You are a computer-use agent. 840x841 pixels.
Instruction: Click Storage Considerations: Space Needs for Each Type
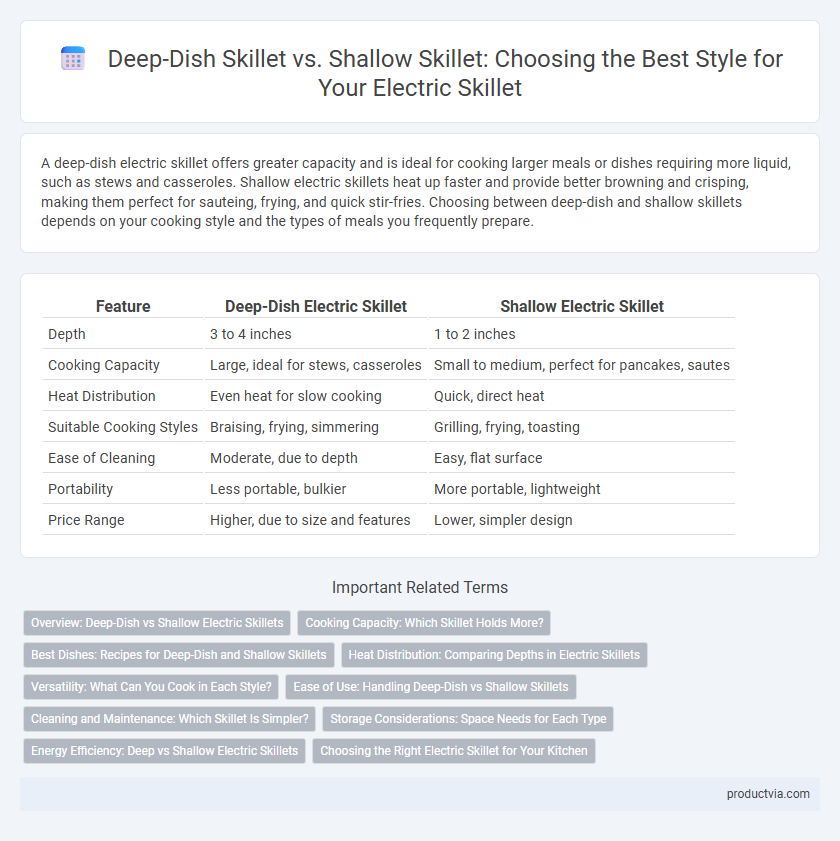(468, 719)
